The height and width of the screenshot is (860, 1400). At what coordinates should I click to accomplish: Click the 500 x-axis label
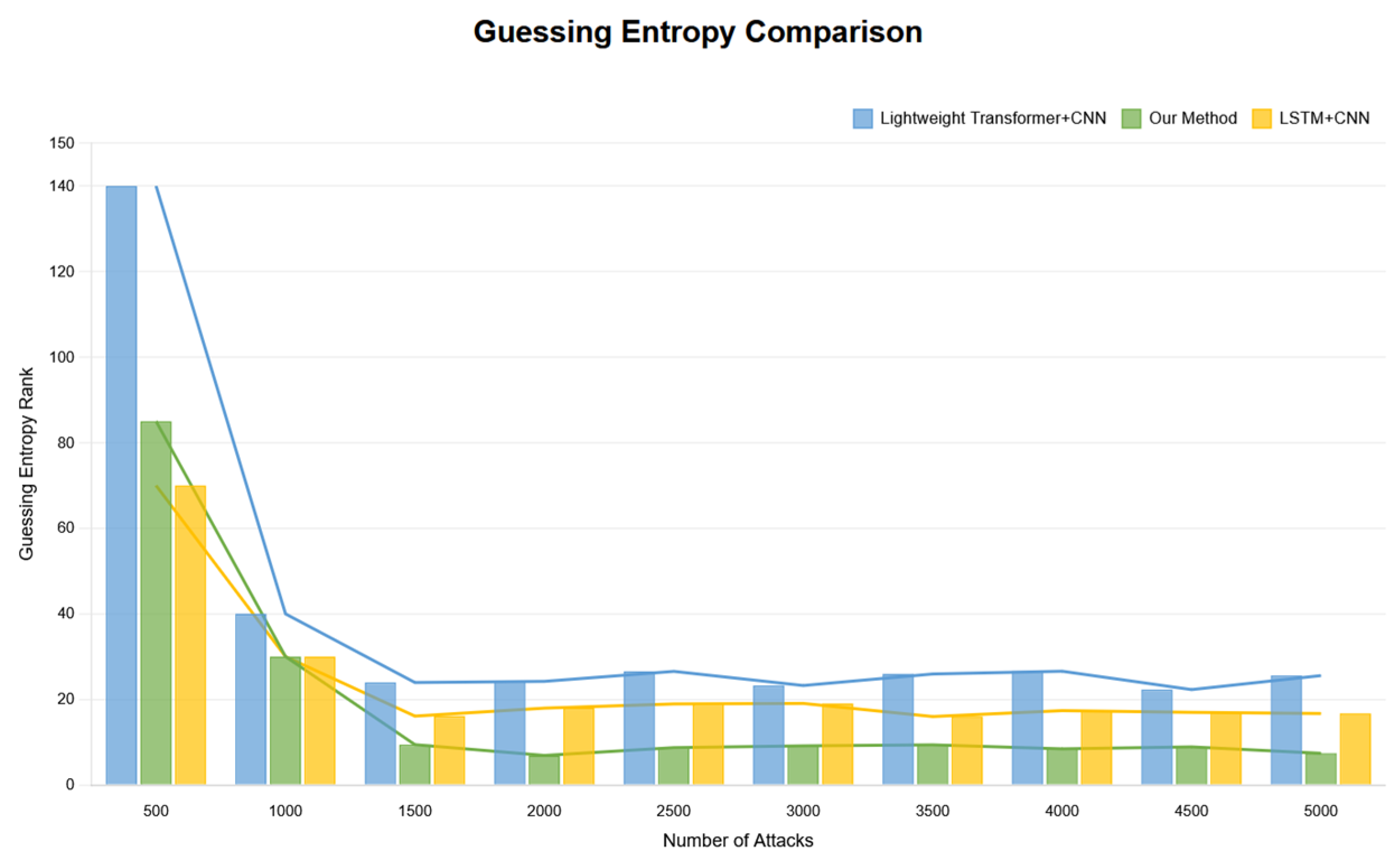[156, 811]
